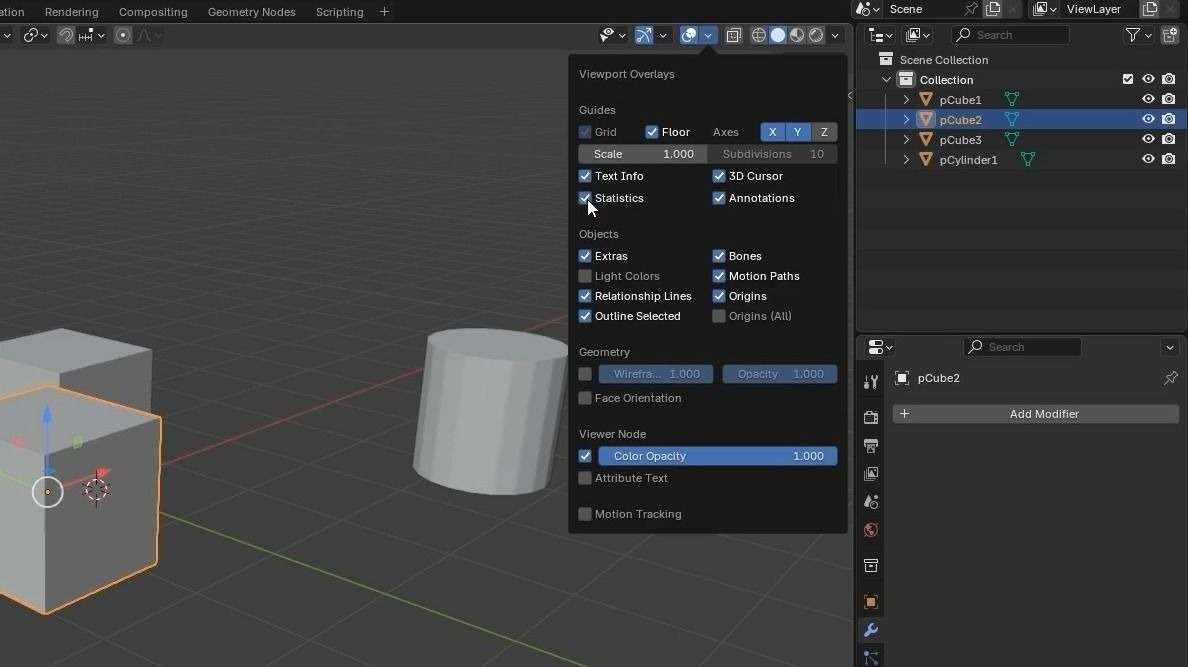
Task: Open the Collection properties tab
Action: 871,565
